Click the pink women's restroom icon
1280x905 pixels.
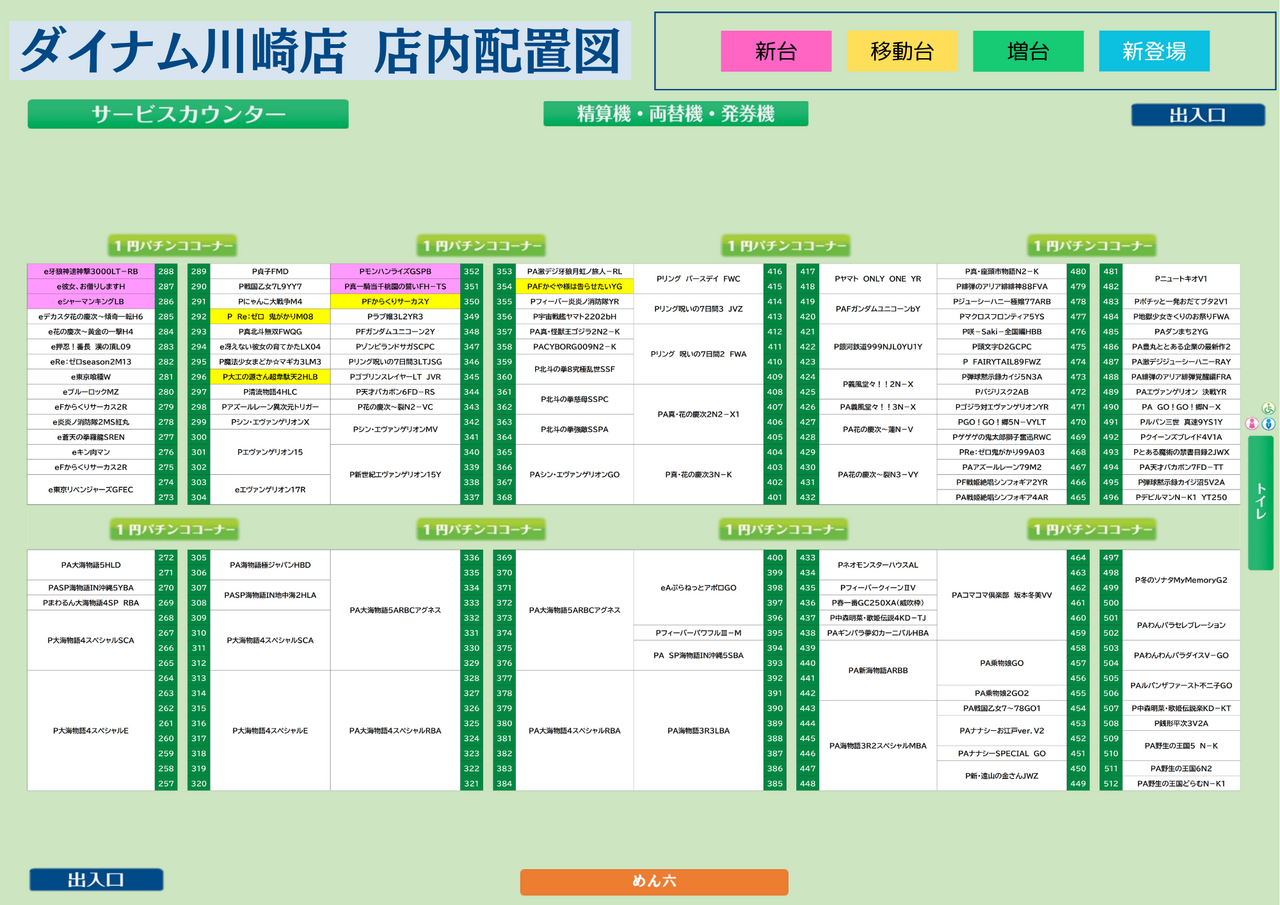coord(1250,424)
